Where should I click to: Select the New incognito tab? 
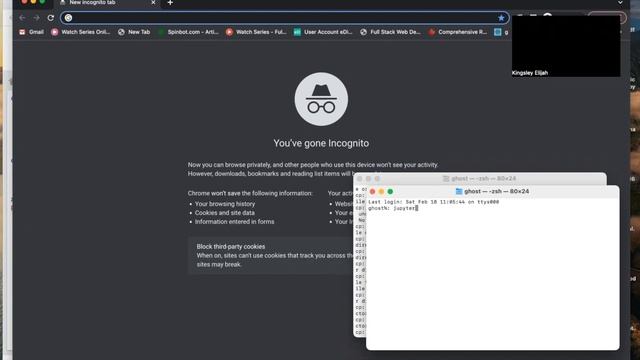click(108, 3)
